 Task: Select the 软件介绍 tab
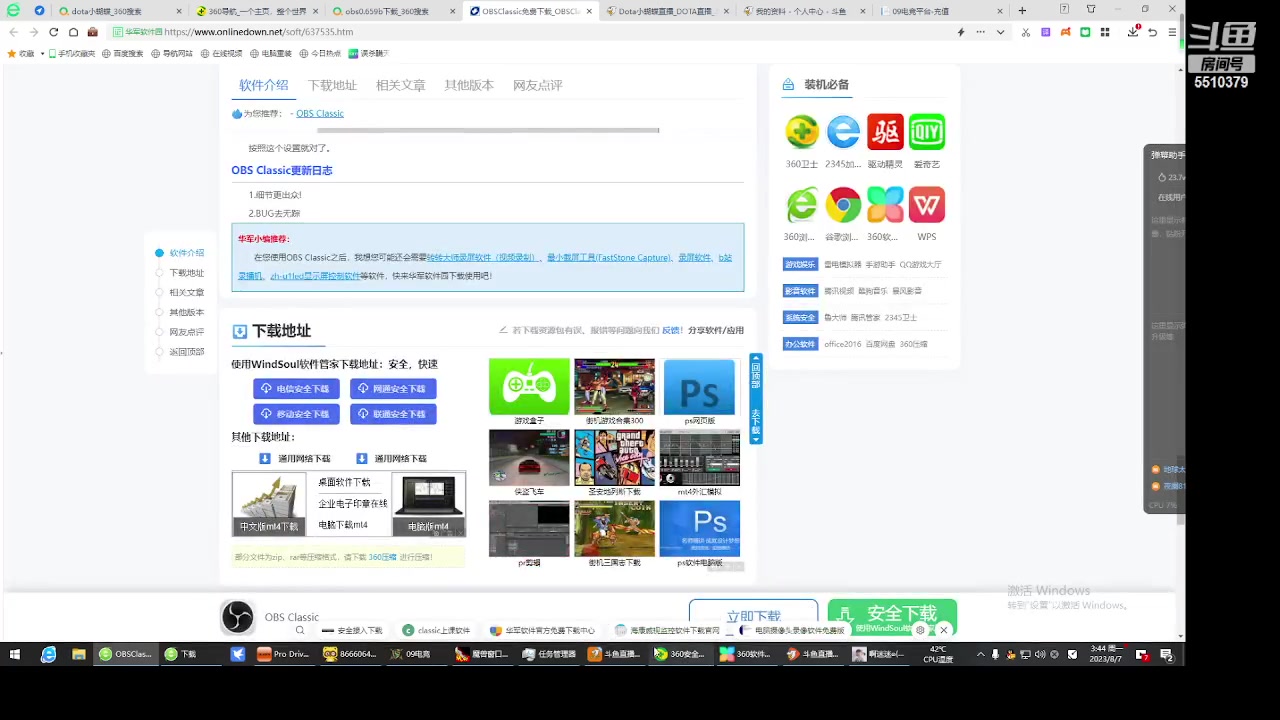[x=263, y=85]
